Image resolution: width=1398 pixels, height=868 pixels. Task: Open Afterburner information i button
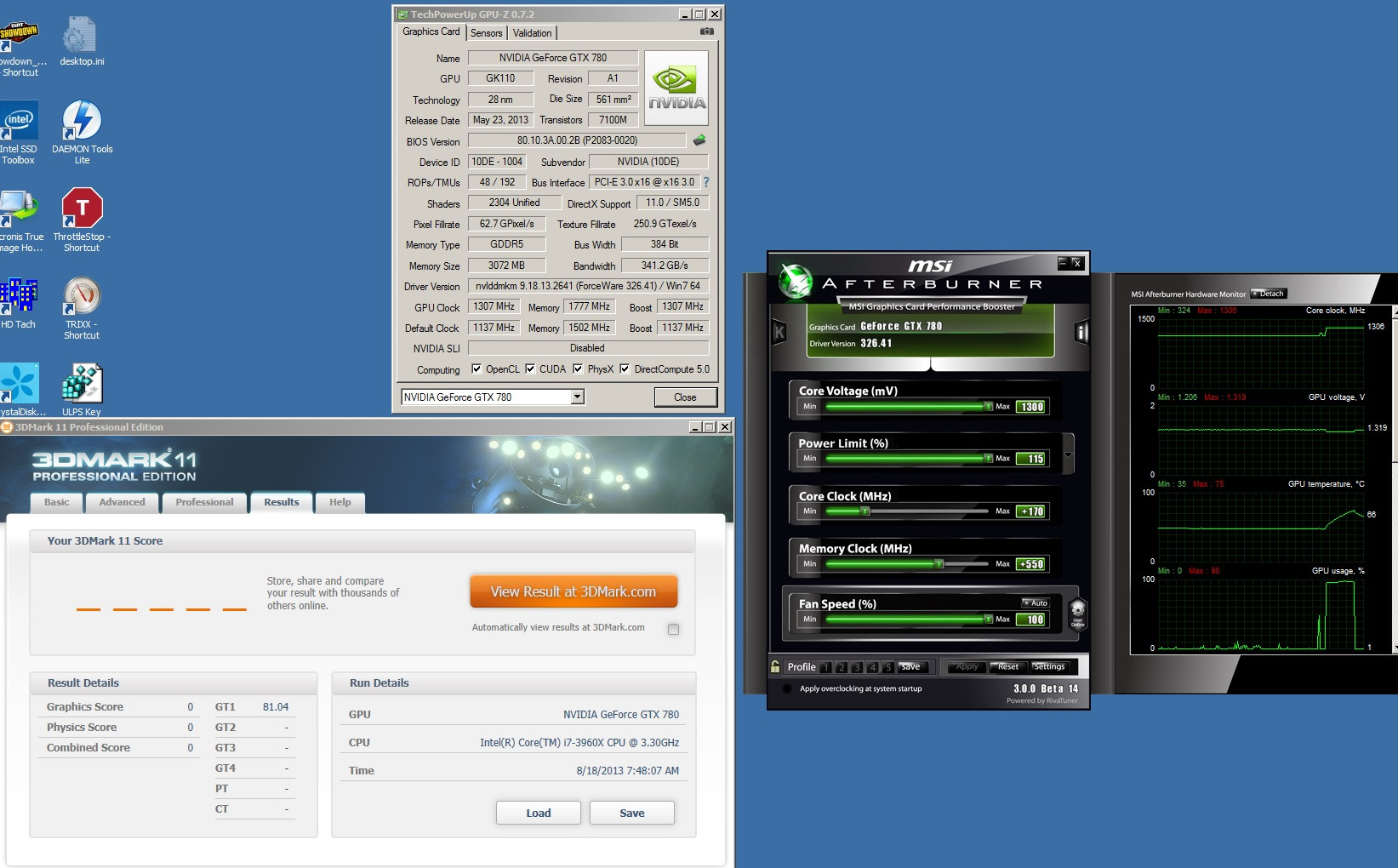(1081, 332)
